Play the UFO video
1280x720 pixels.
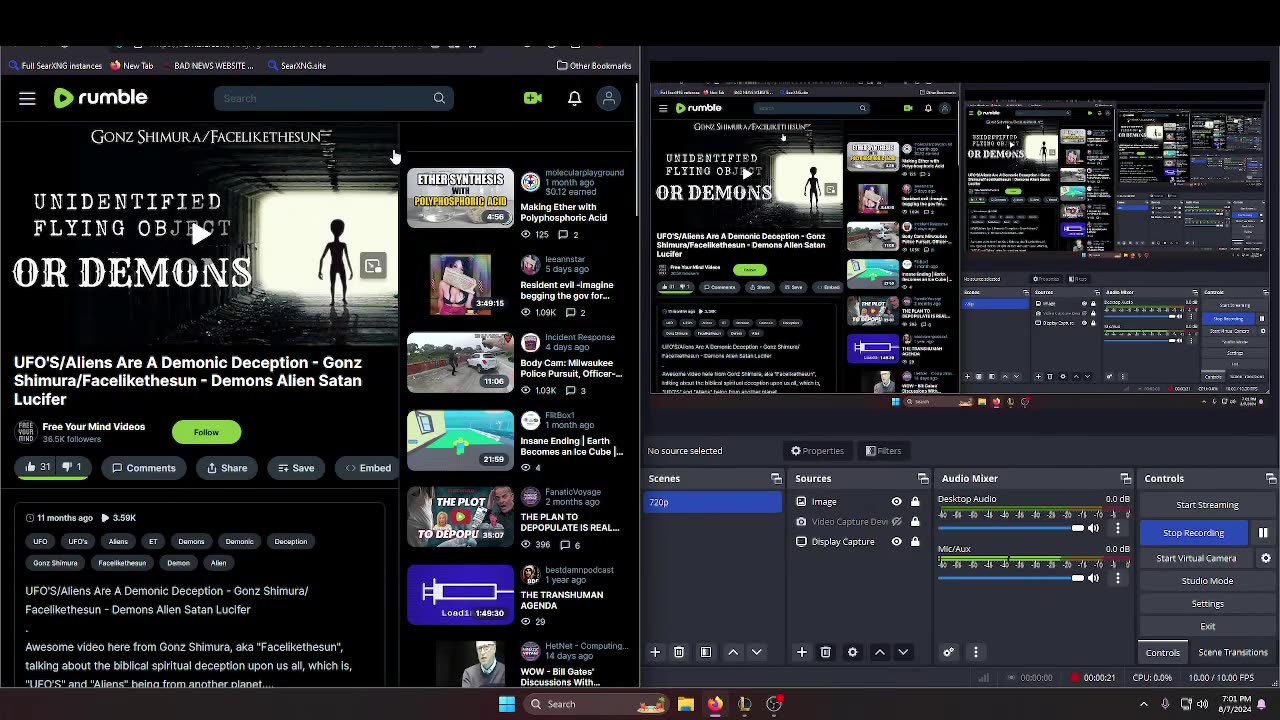click(x=200, y=234)
